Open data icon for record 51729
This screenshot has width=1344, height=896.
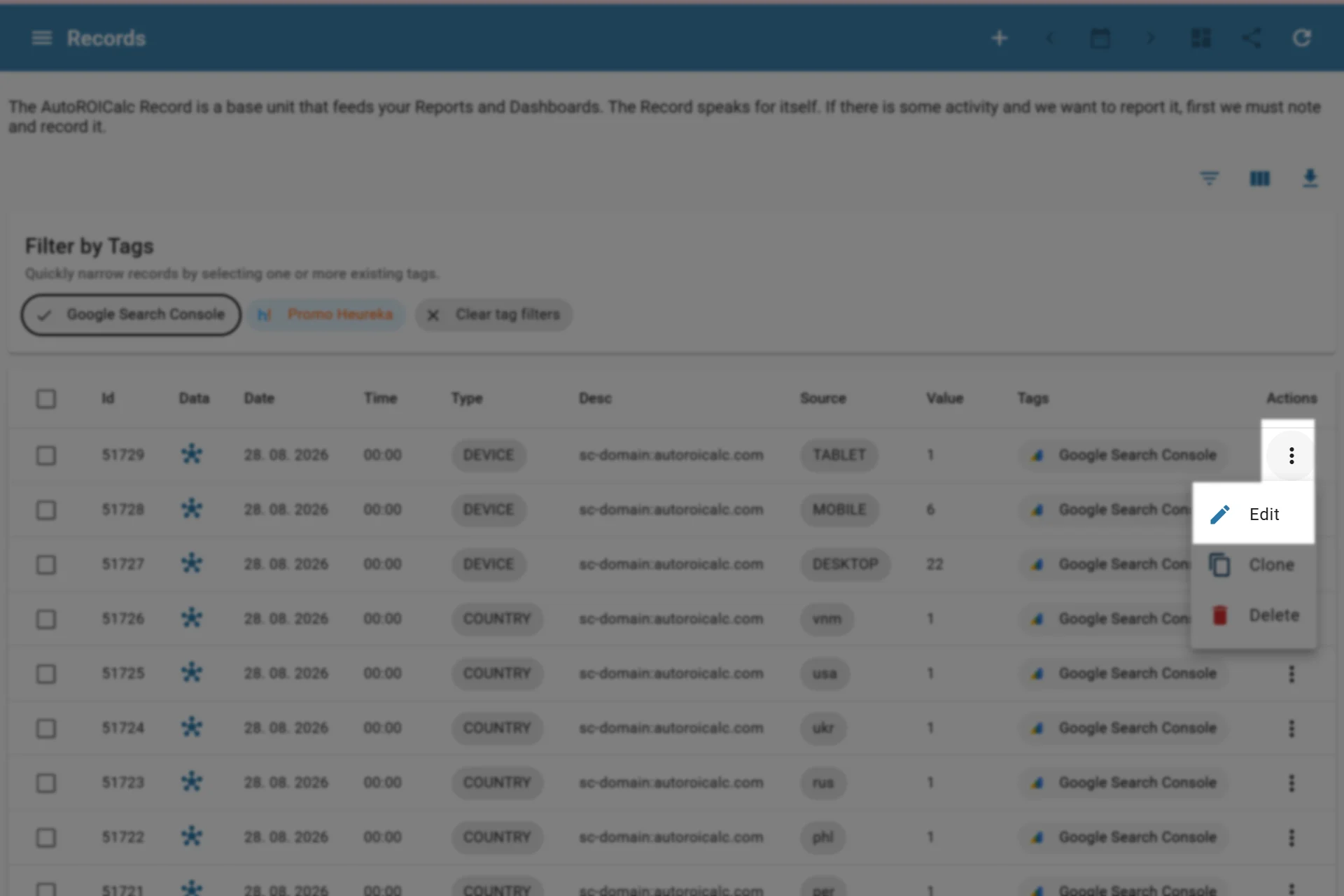pyautogui.click(x=192, y=454)
